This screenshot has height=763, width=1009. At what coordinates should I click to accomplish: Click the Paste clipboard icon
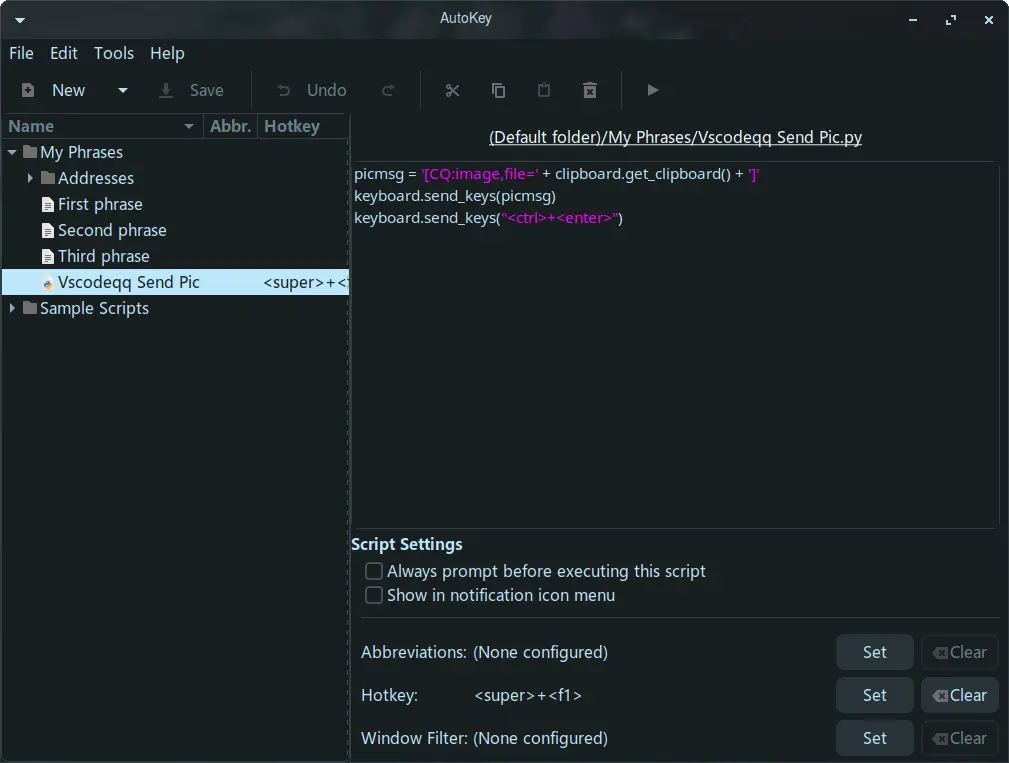[544, 90]
